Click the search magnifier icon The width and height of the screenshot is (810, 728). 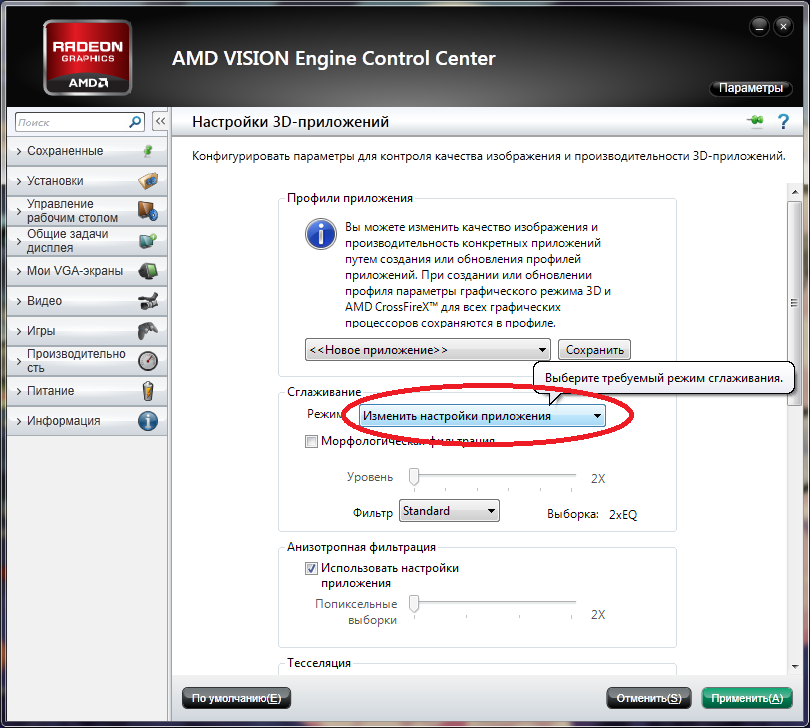coord(134,122)
